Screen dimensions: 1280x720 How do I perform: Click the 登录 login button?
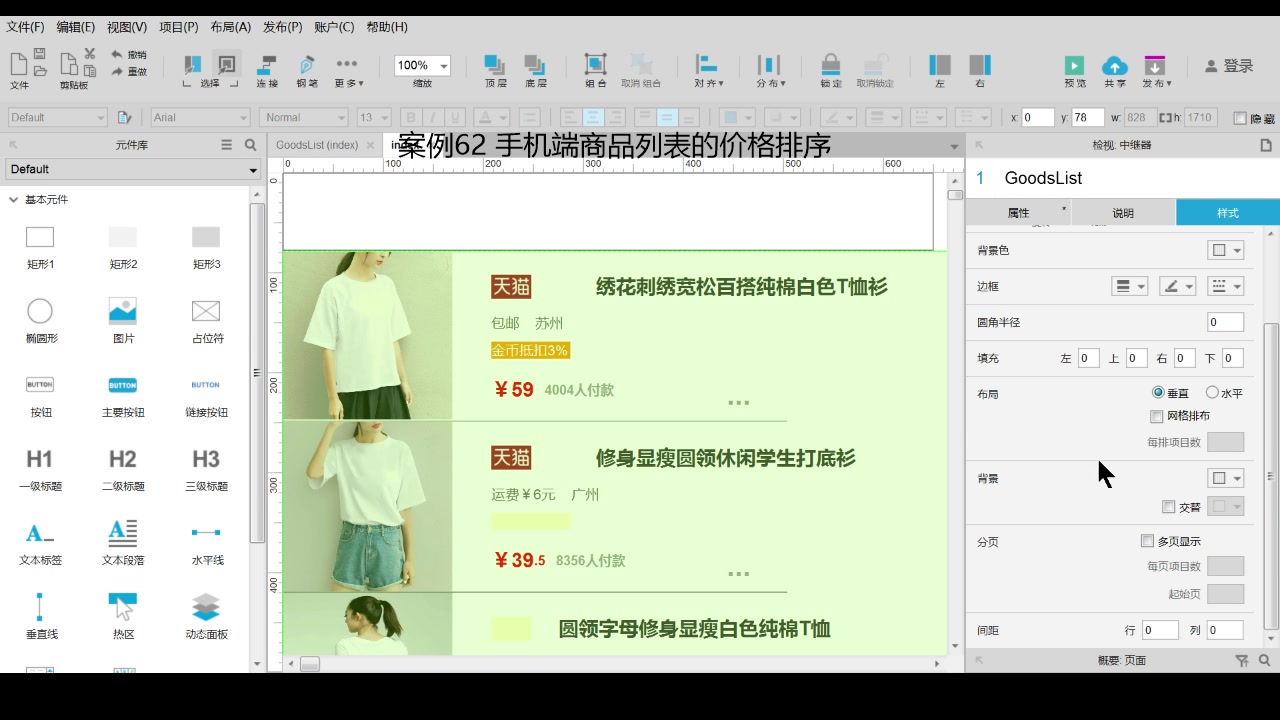pos(1229,66)
